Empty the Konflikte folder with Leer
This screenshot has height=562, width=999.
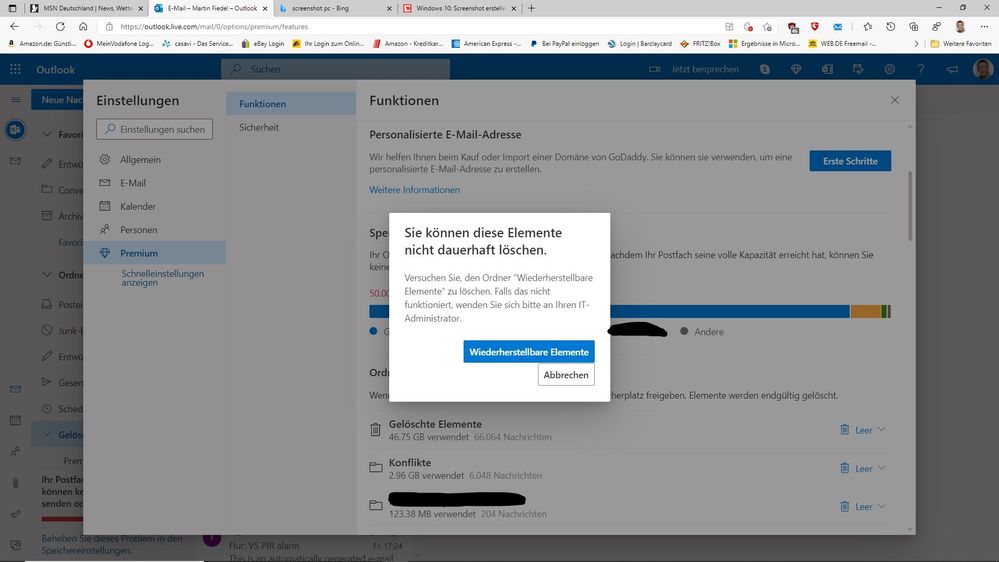tap(856, 468)
